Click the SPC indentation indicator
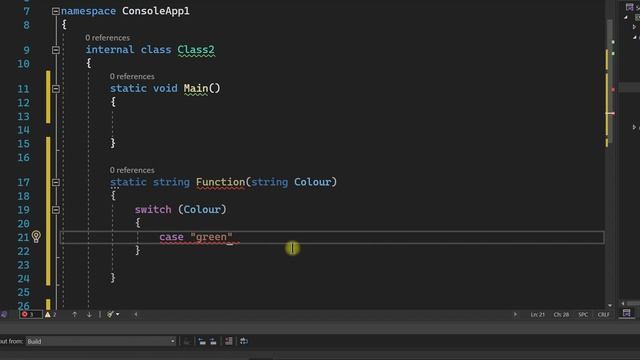640x360 pixels. coord(583,314)
